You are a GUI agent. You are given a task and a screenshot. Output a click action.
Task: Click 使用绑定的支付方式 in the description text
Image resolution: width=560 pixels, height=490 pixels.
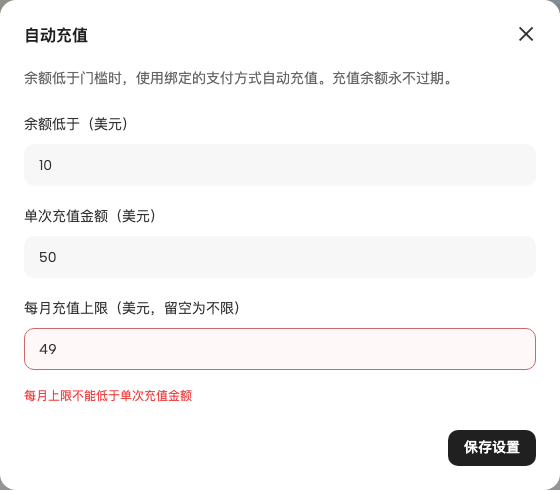(199, 78)
